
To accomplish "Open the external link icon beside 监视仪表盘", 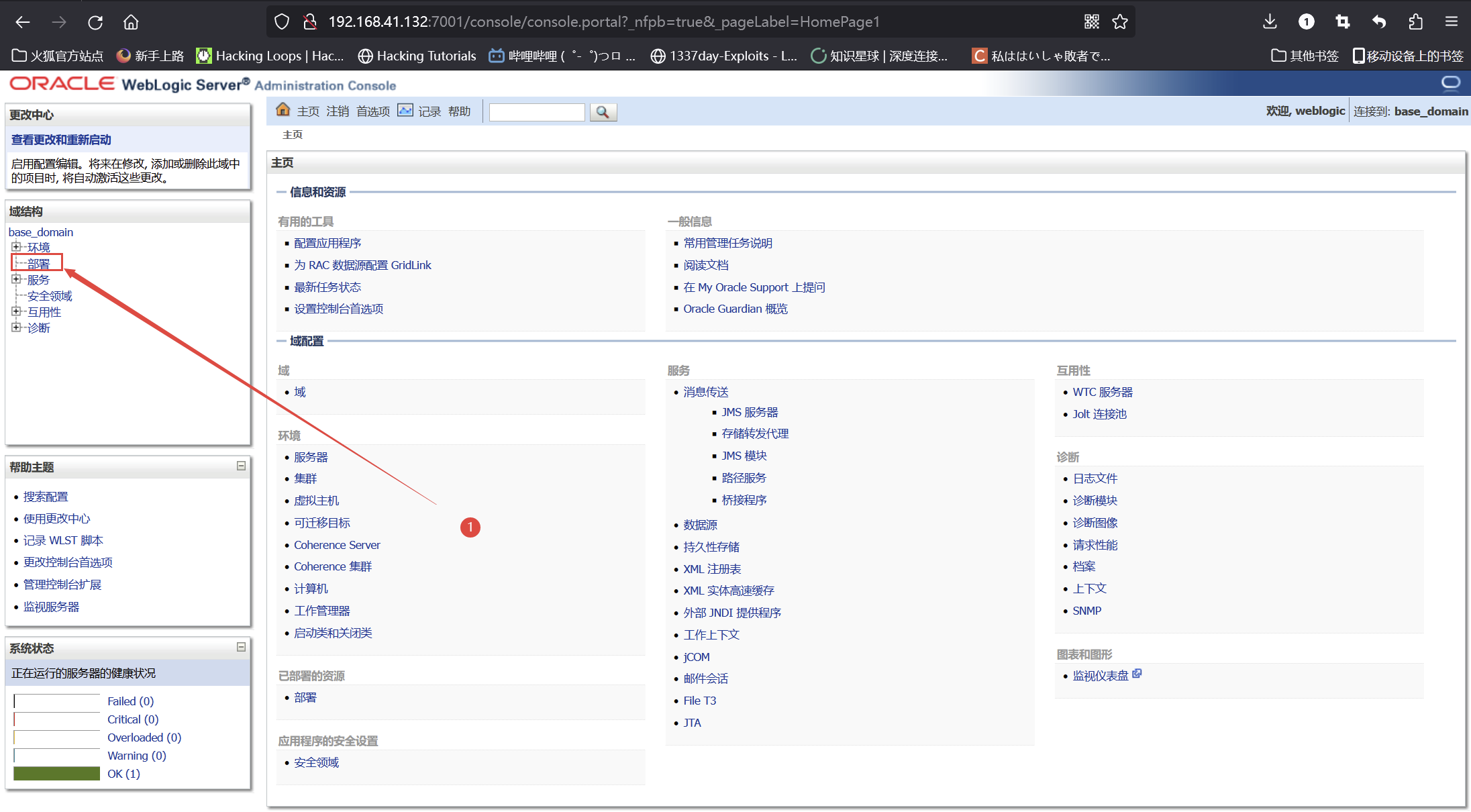I will click(x=1137, y=674).
